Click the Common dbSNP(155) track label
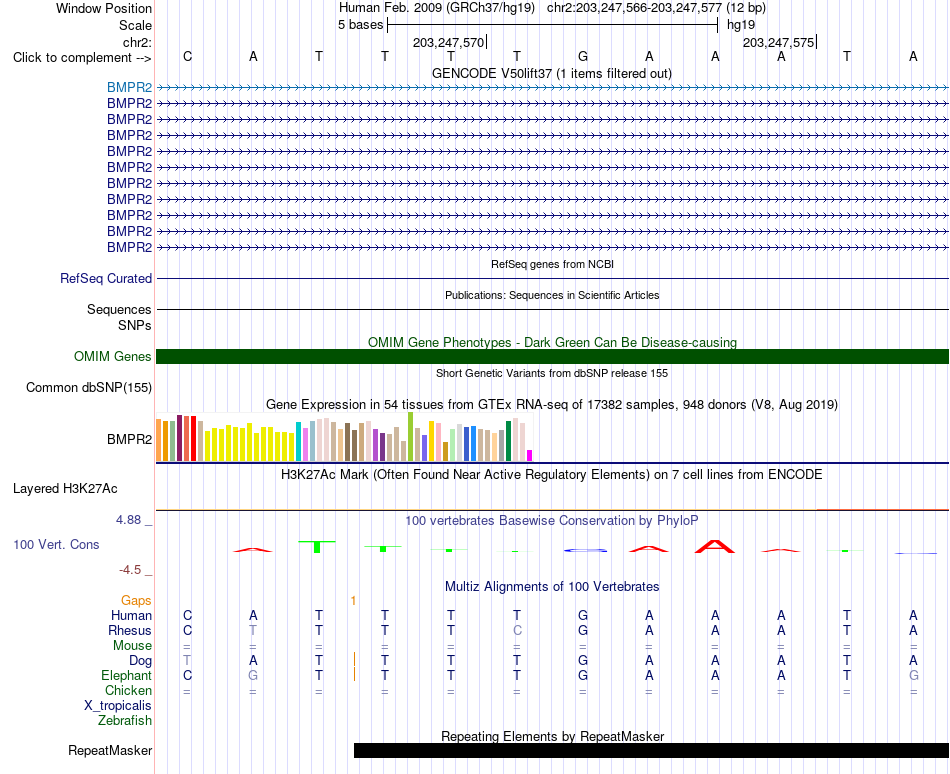 tap(88, 388)
